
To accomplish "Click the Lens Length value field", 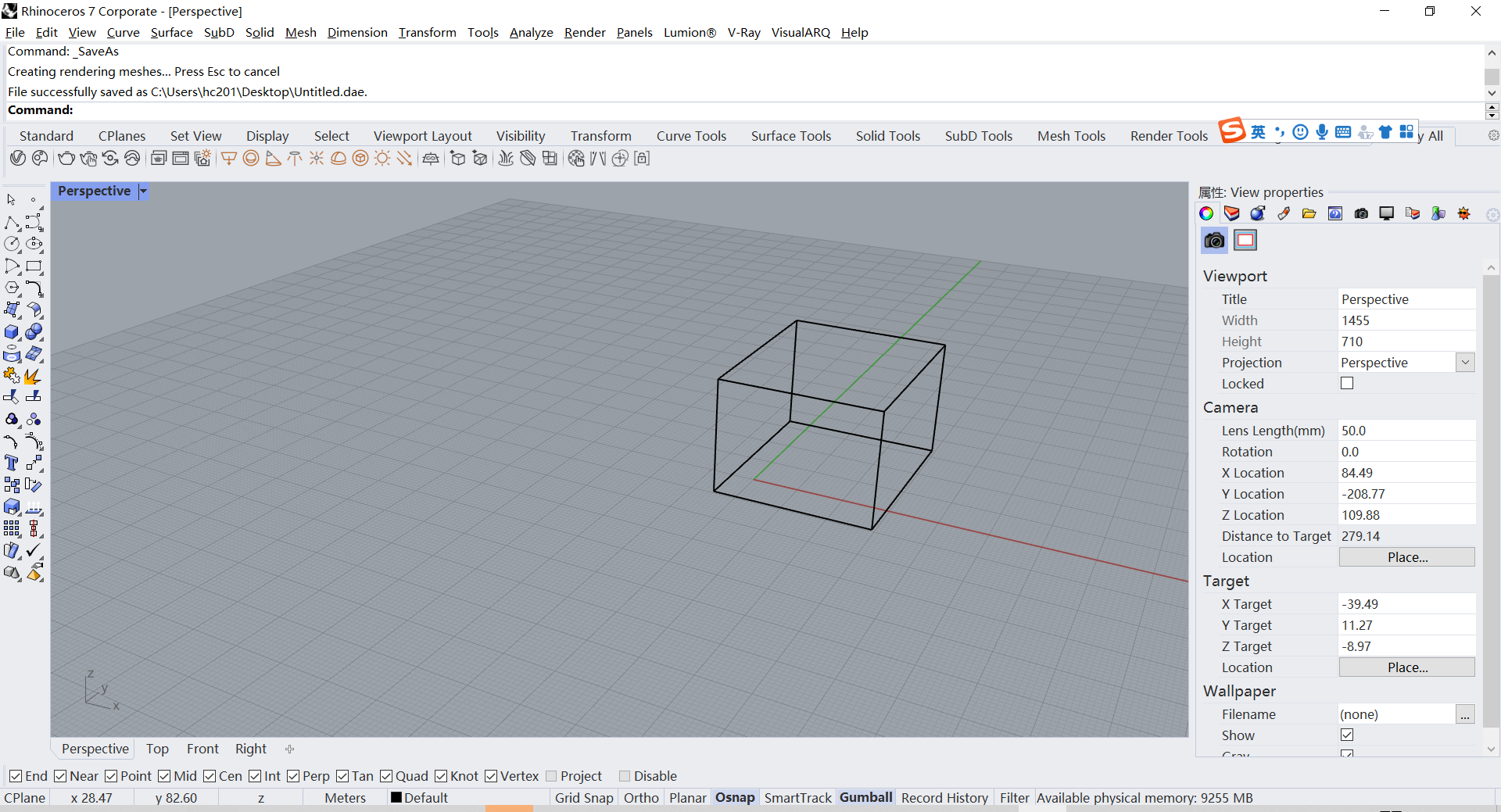I will [1407, 431].
